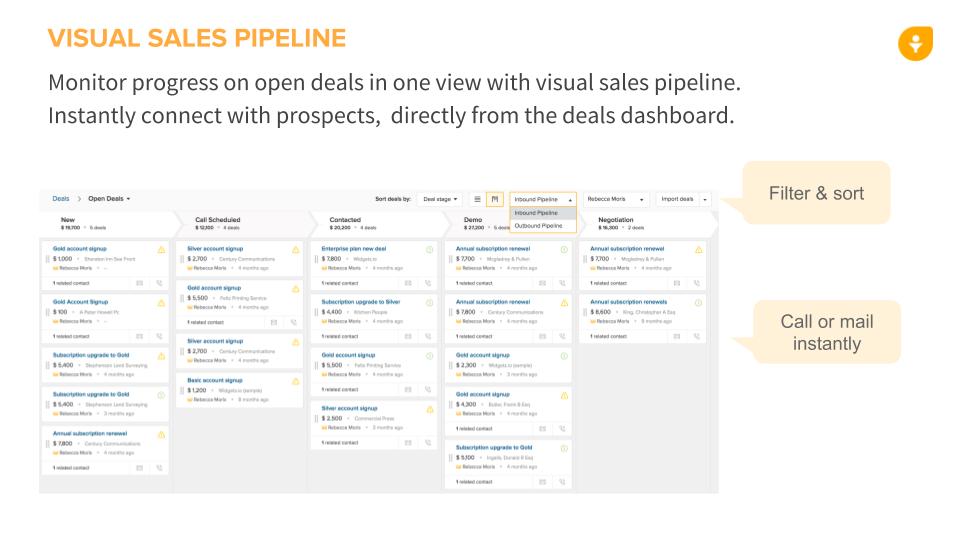960x540 pixels.
Task: Click arrow next to Import deals
Action: [x=705, y=199]
